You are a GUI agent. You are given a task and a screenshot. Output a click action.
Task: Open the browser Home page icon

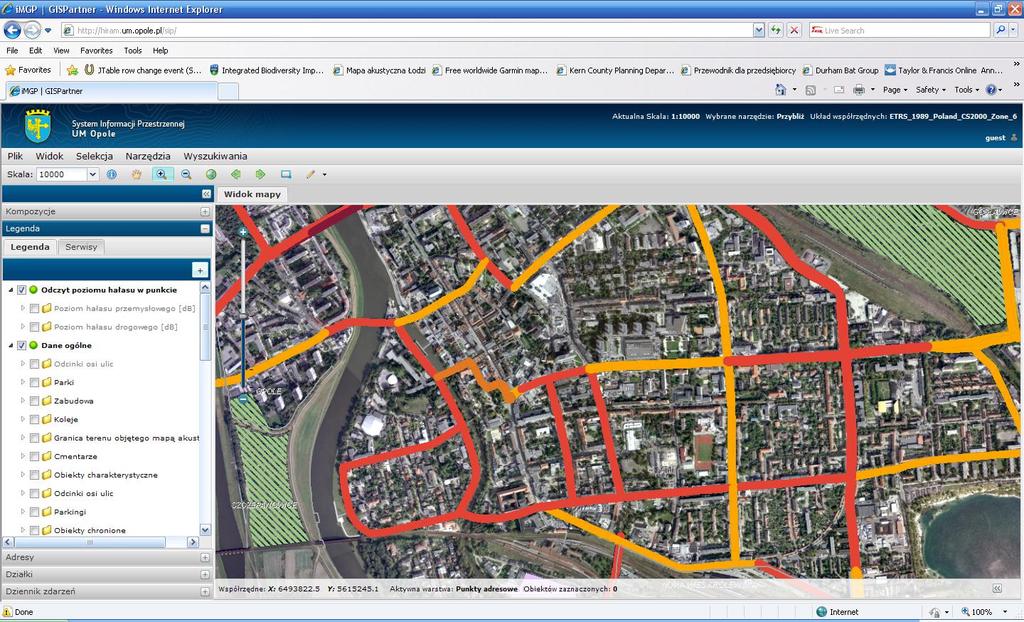(780, 90)
